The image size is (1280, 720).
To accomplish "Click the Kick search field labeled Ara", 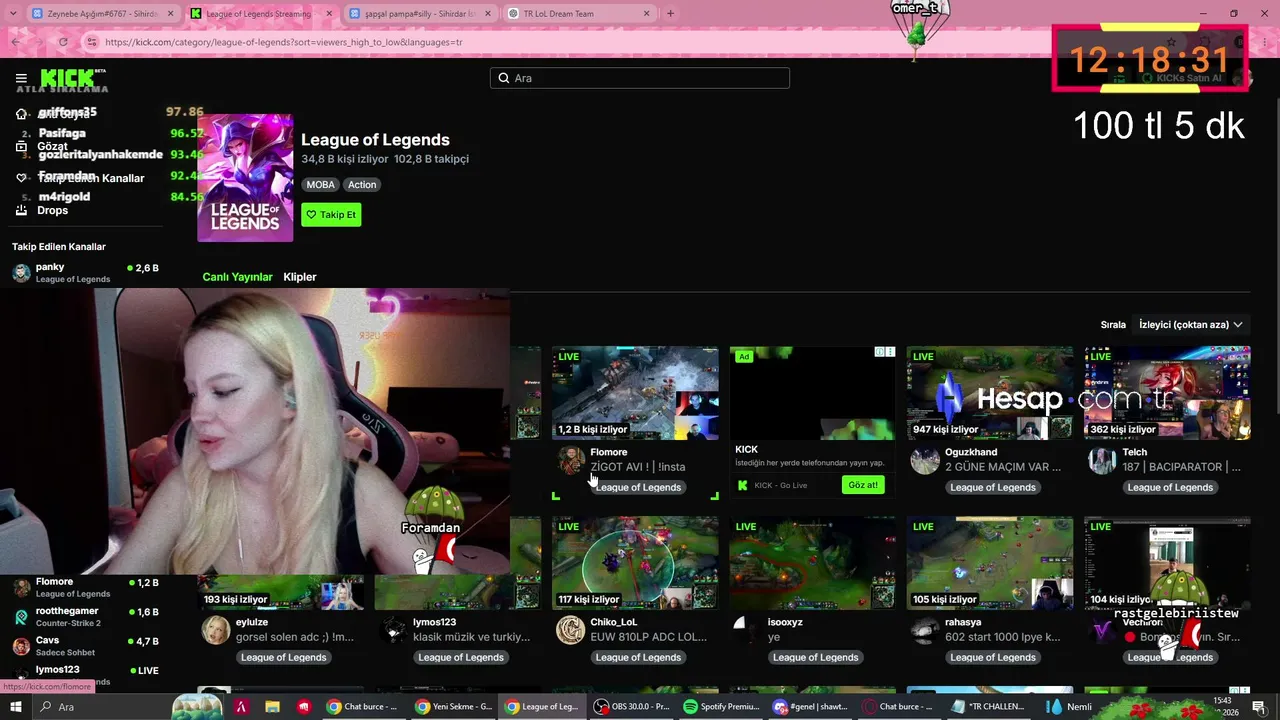I will coord(640,78).
